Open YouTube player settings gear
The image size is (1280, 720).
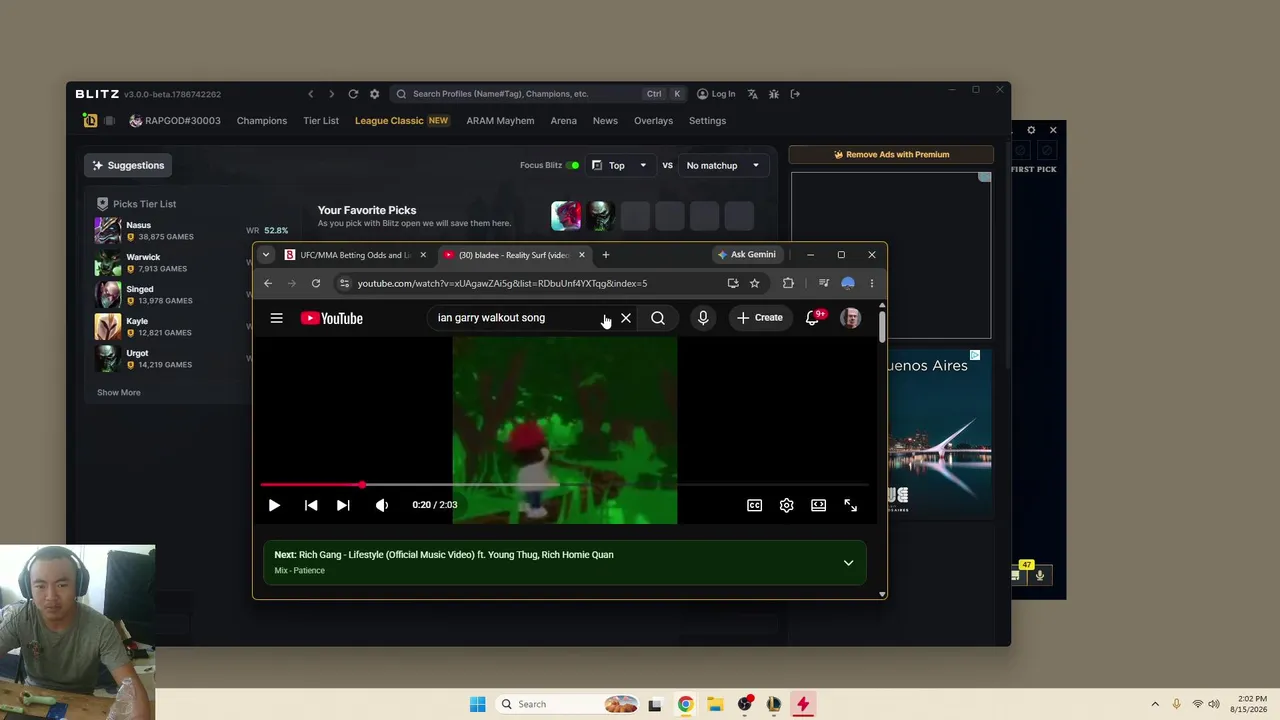click(x=787, y=505)
